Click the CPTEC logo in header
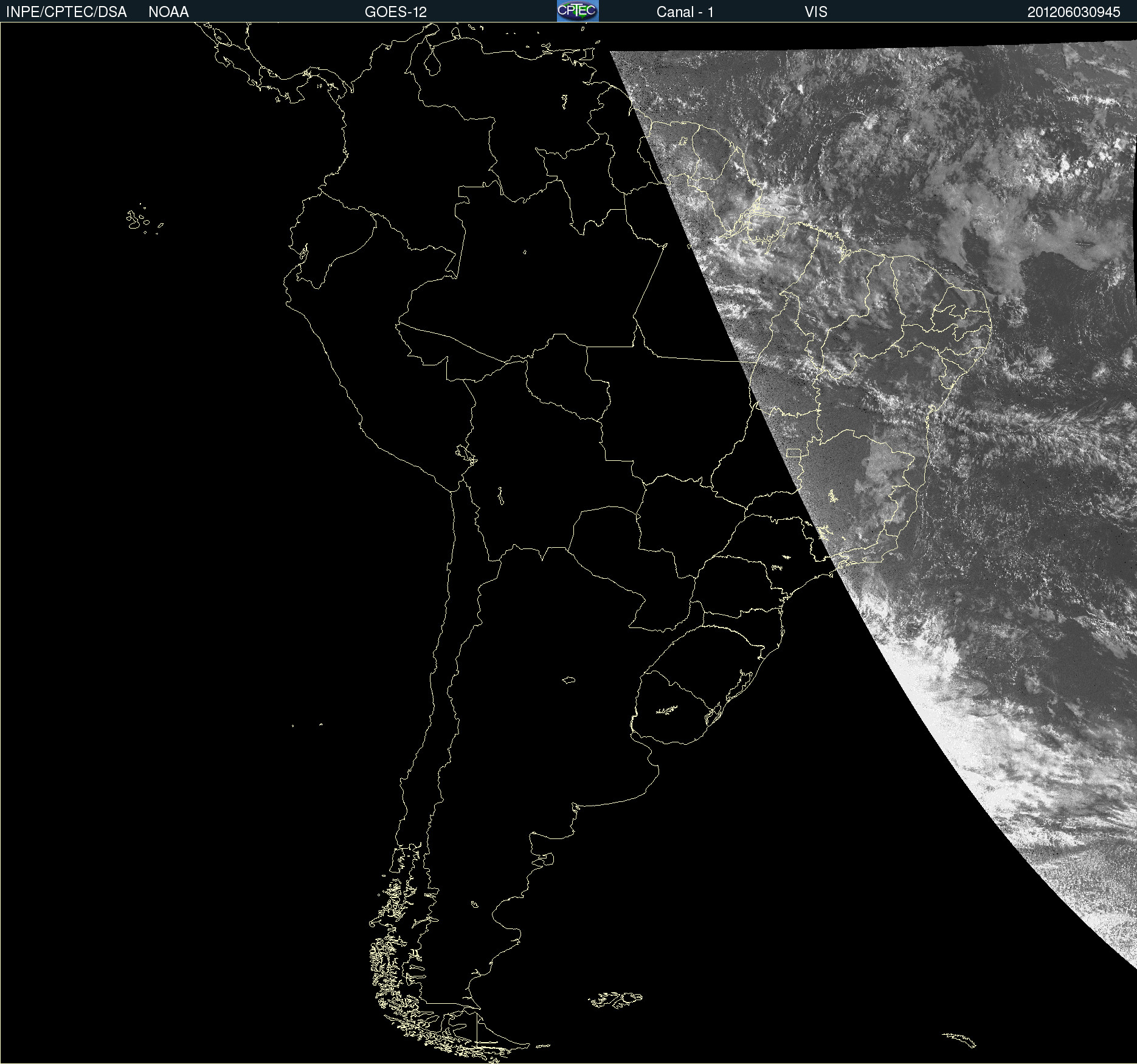Image resolution: width=1137 pixels, height=1064 pixels. 578,11
